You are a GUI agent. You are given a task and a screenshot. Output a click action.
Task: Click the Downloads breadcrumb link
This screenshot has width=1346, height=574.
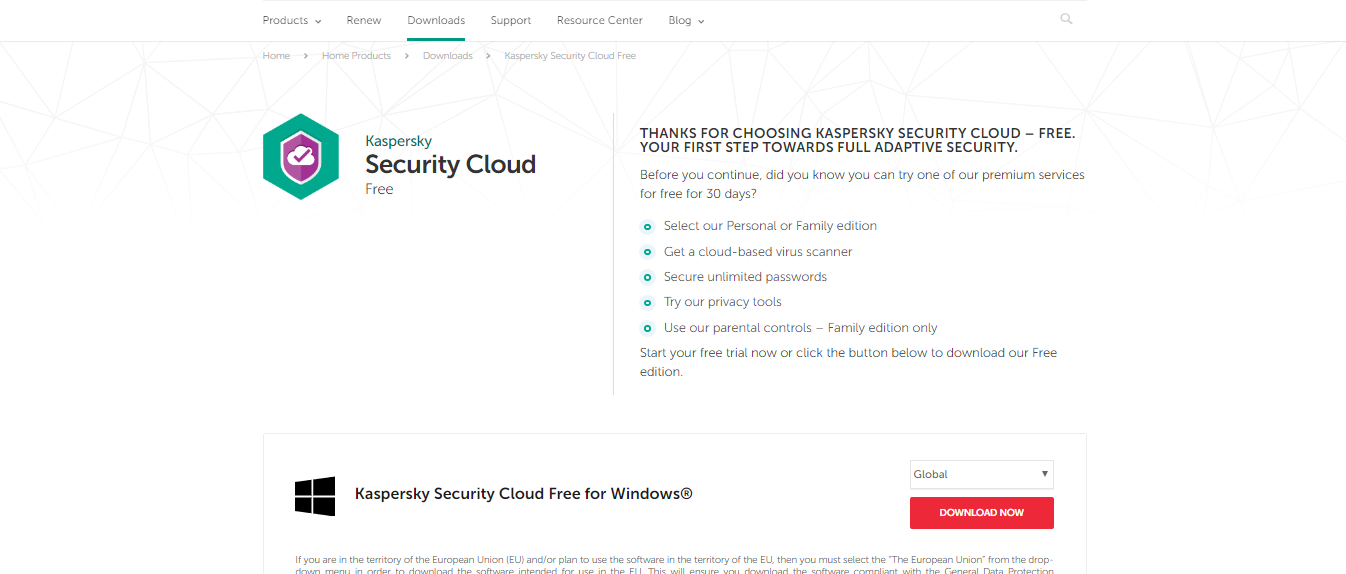coord(448,56)
